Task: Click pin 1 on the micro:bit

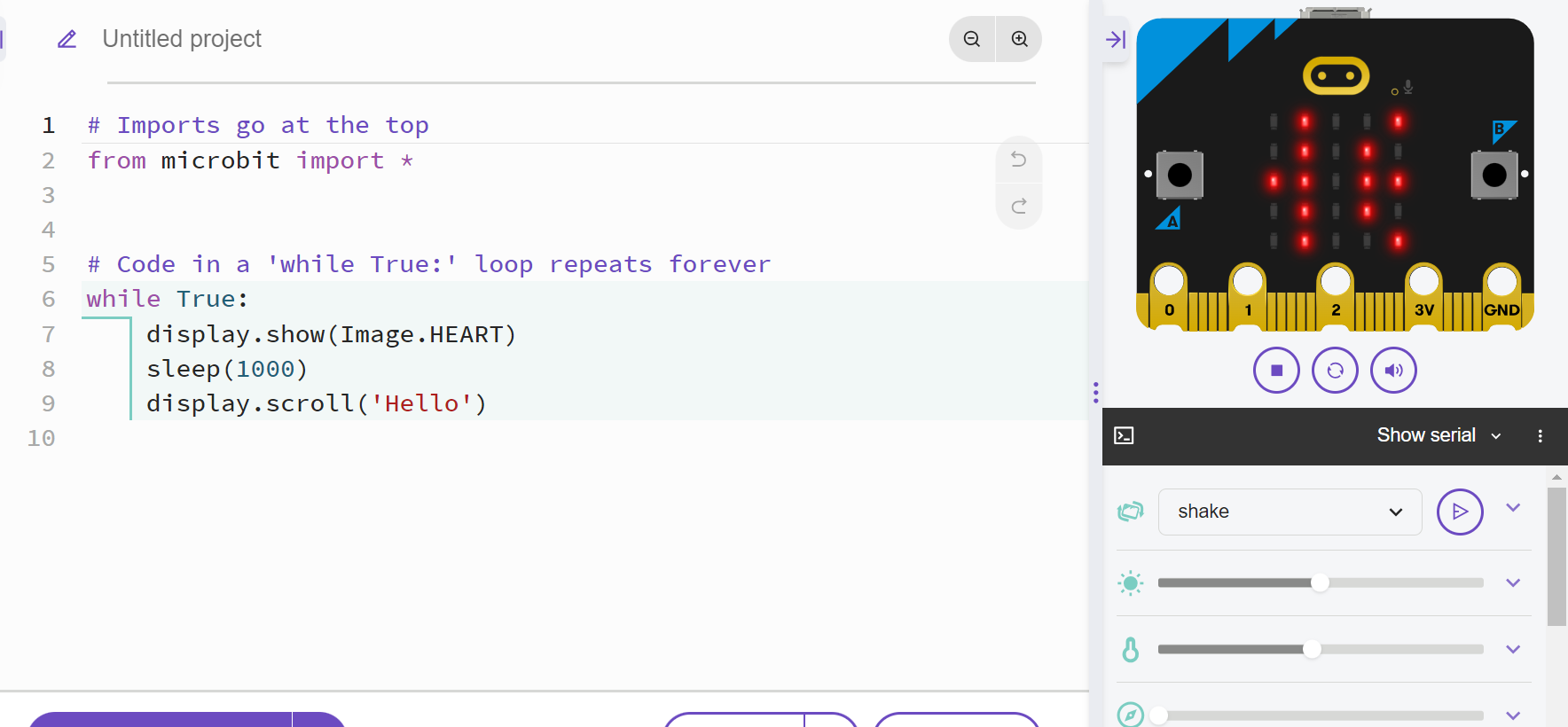Action: click(x=1248, y=295)
